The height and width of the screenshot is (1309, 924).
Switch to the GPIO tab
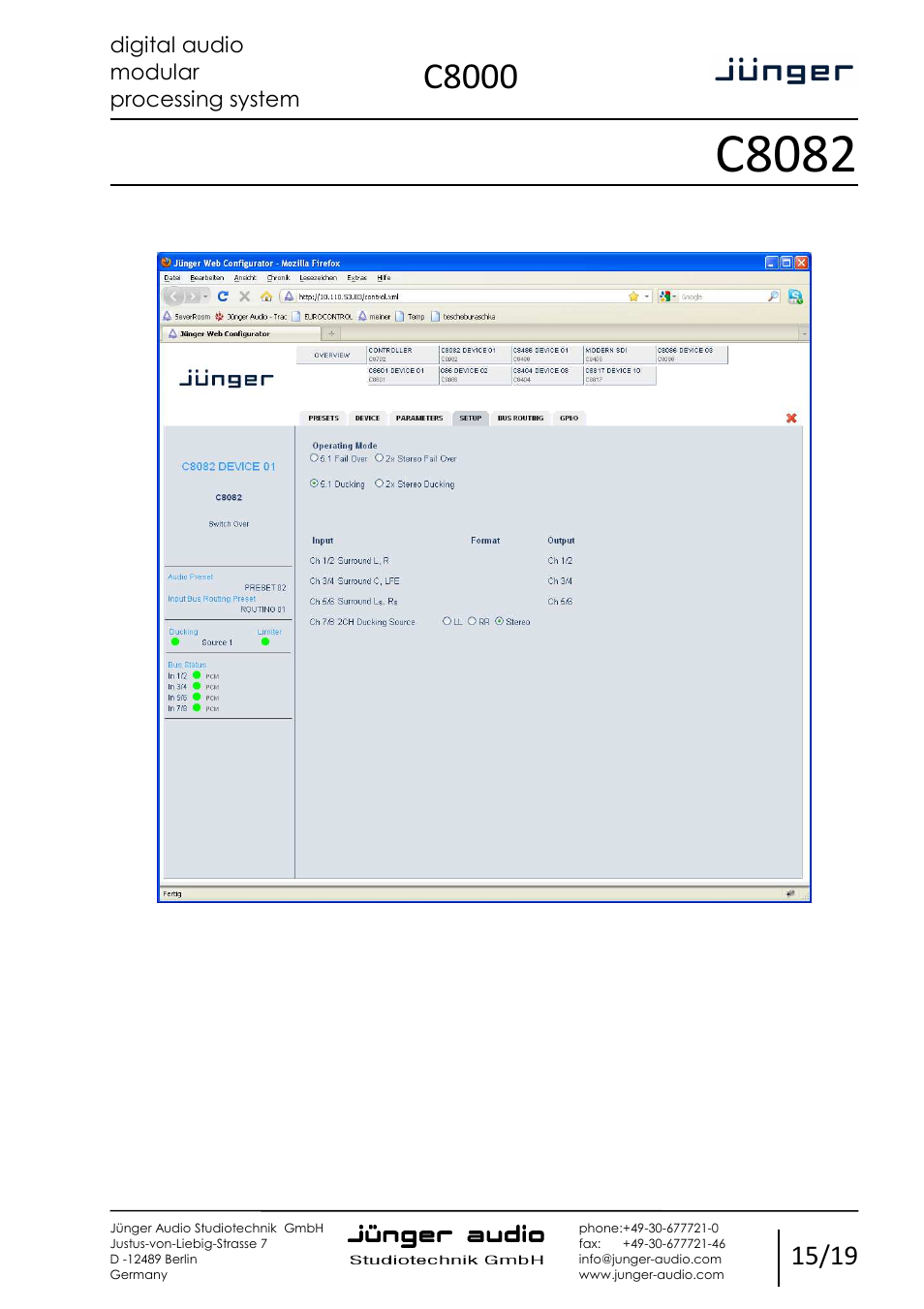[x=570, y=419]
